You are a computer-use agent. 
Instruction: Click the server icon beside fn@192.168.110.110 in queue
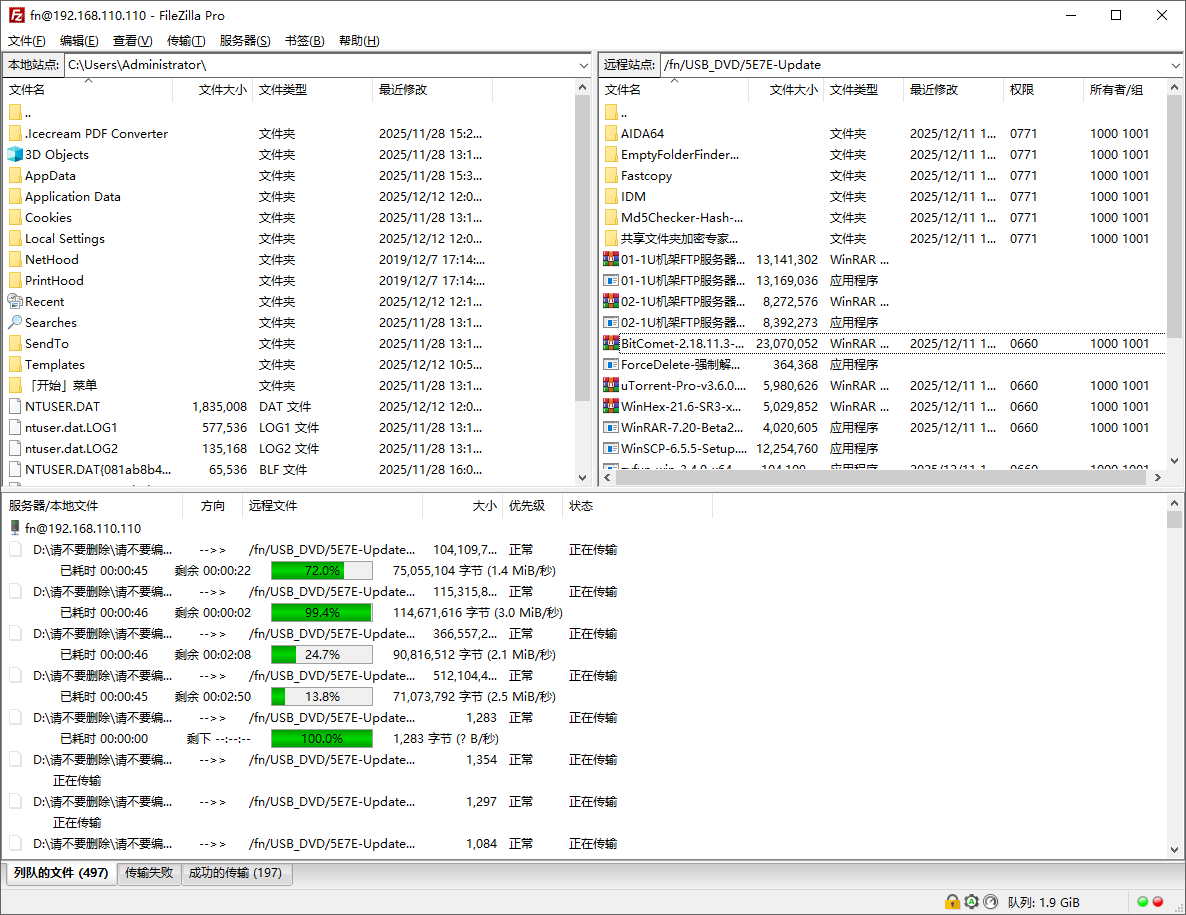(14, 528)
